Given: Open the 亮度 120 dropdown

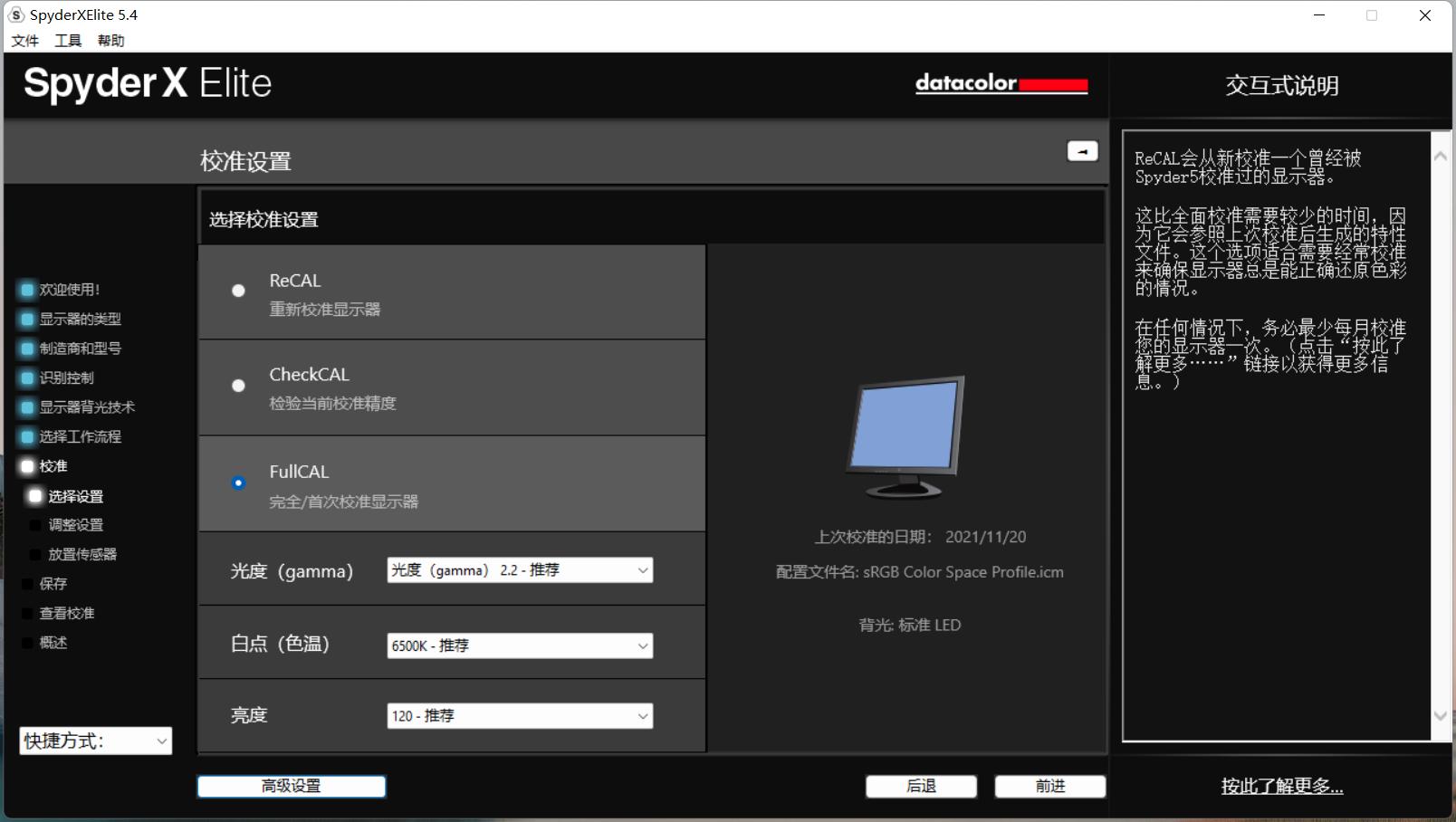Looking at the screenshot, I should [x=520, y=716].
